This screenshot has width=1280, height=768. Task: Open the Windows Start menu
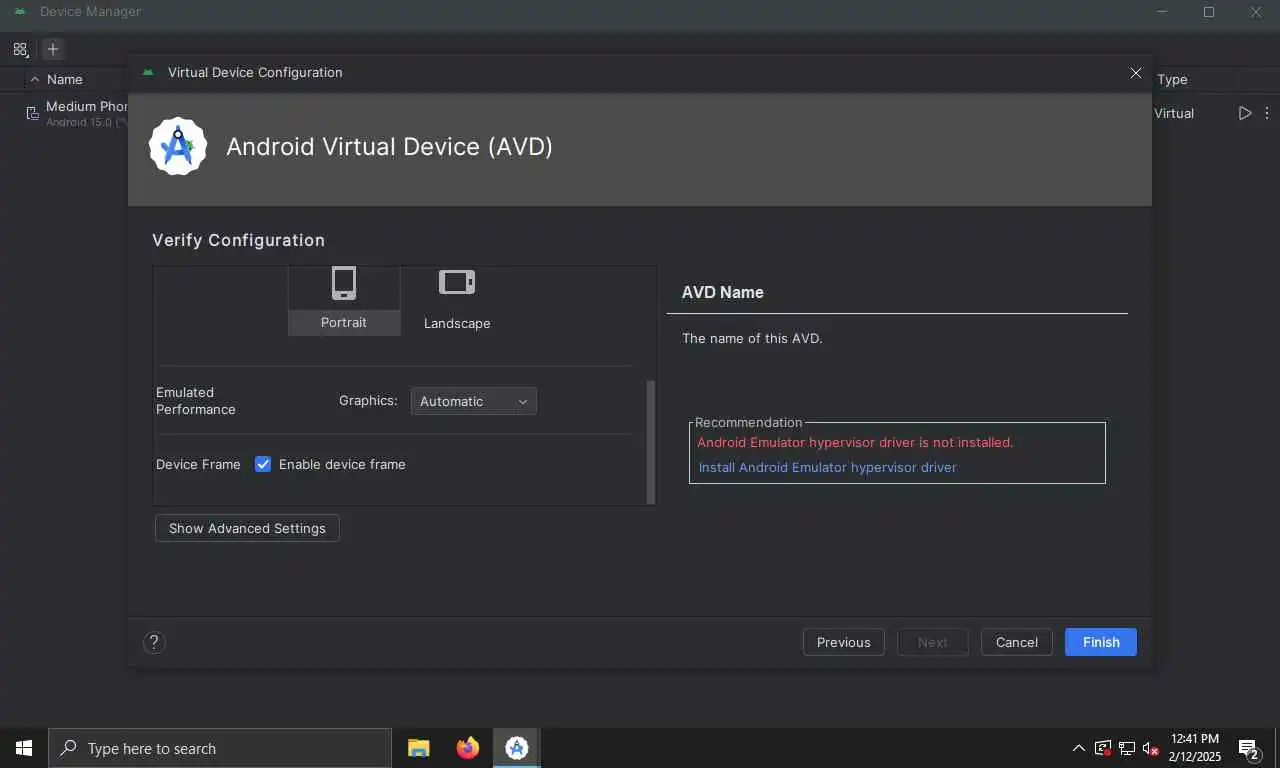pos(24,748)
